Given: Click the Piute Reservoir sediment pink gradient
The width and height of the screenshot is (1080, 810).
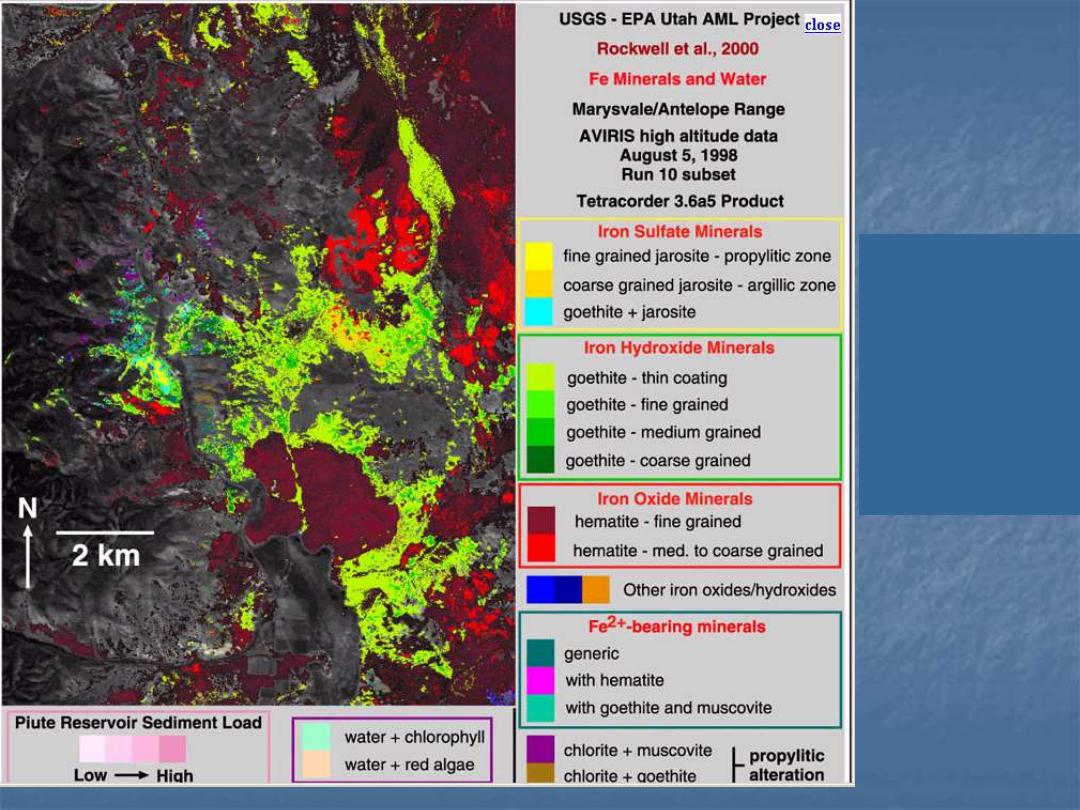Looking at the screenshot, I should point(132,749).
